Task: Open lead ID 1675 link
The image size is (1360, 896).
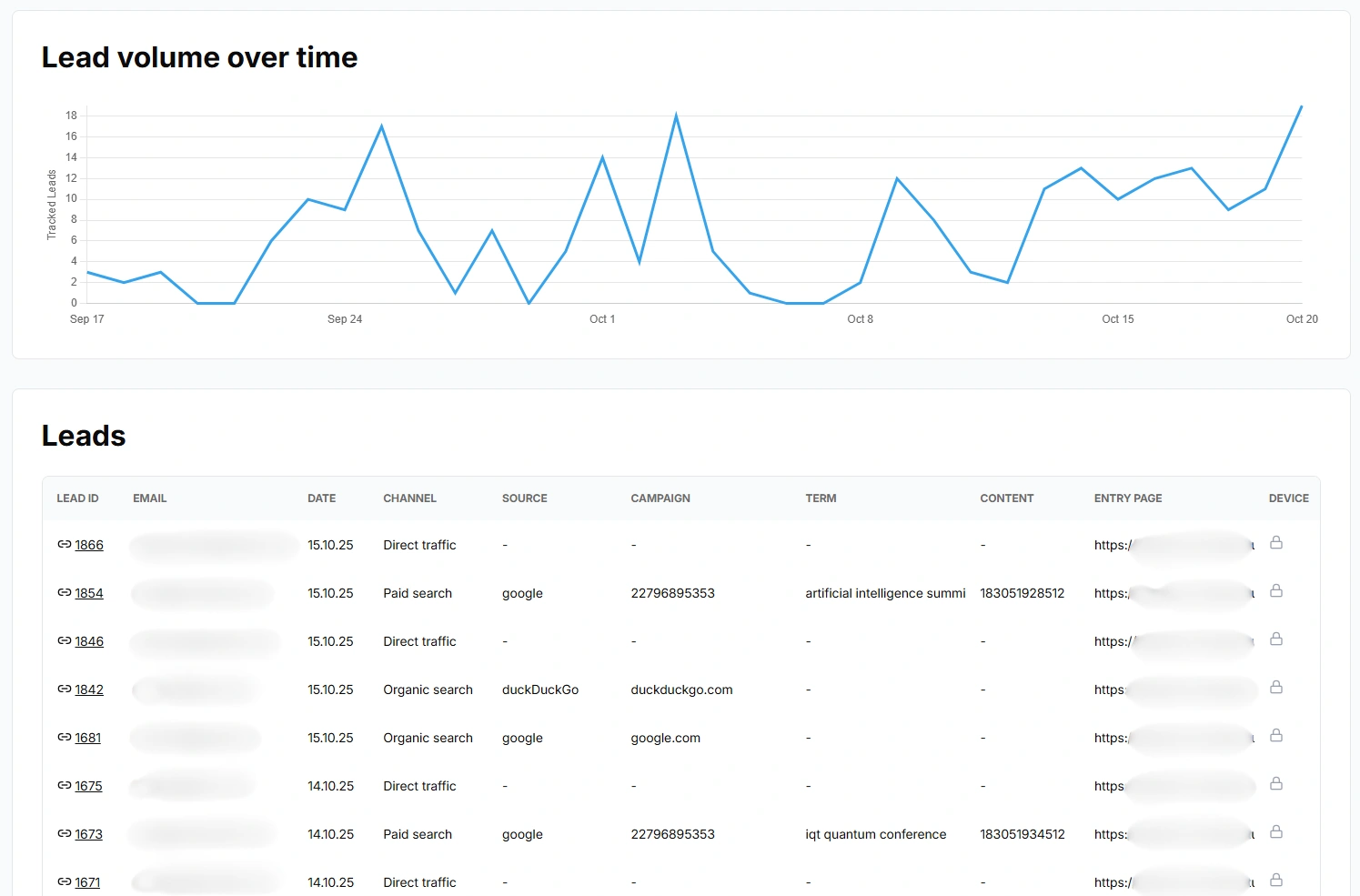Action: coord(88,786)
